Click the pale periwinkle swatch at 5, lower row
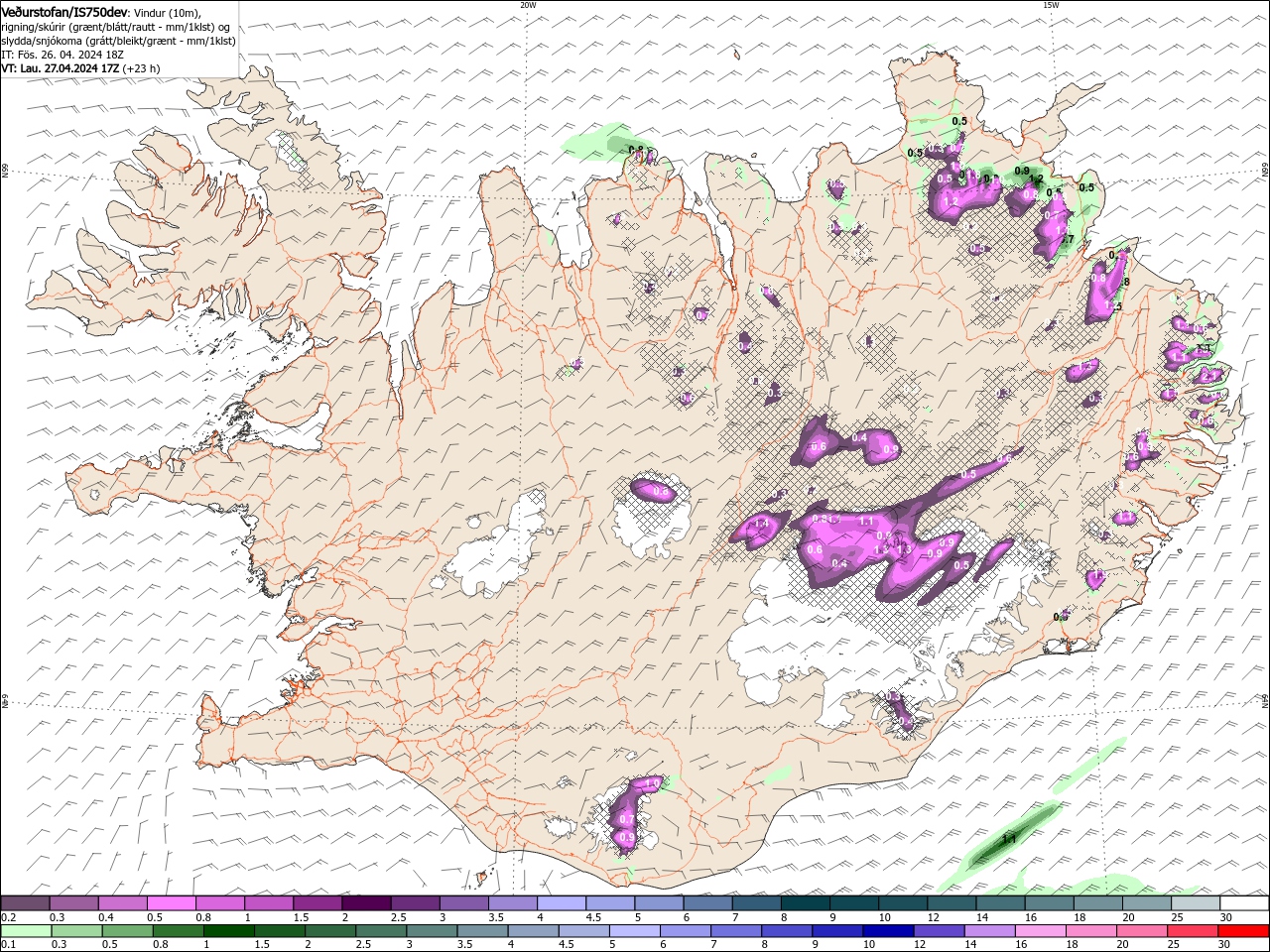The image size is (1270, 952). pyautogui.click(x=633, y=931)
